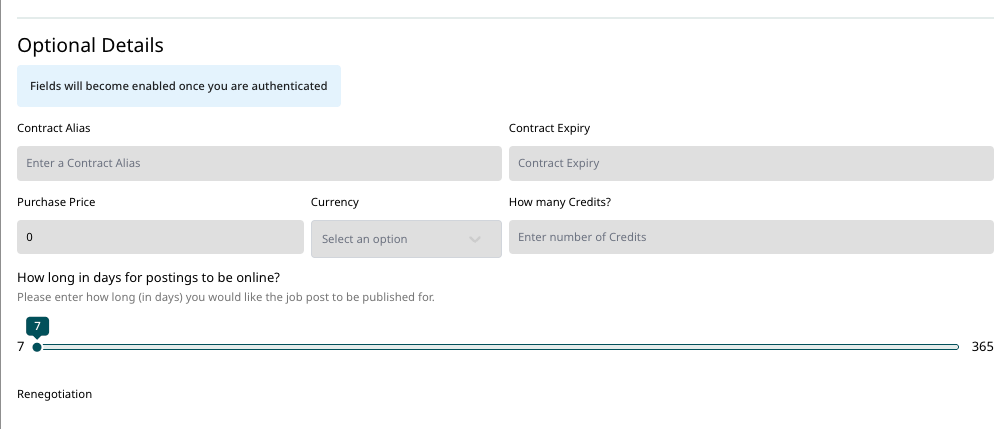Click the posting duration question label

coord(148,277)
